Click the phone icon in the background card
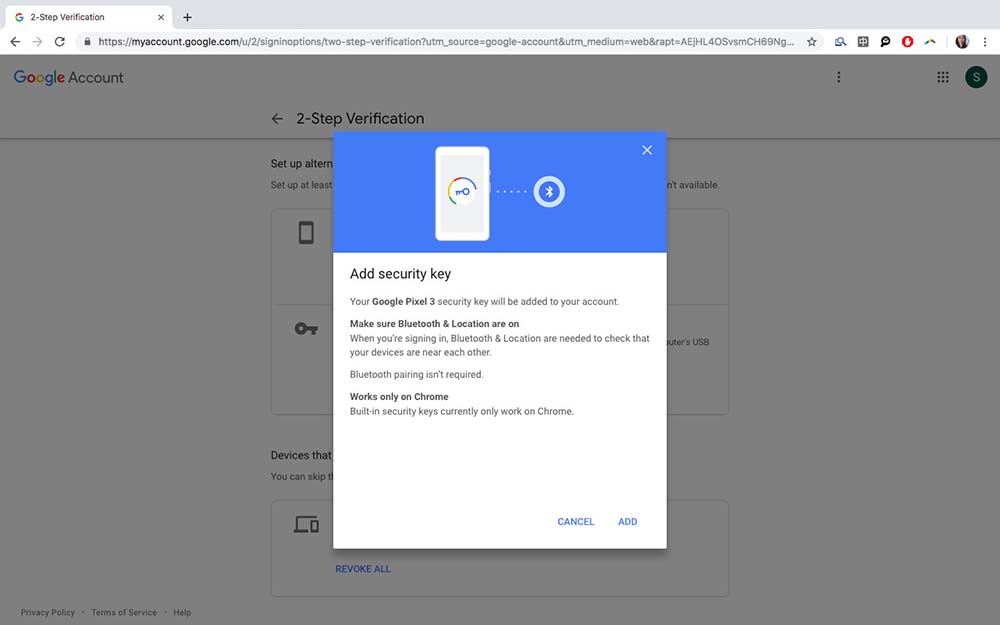This screenshot has height=625, width=1000. (x=306, y=233)
